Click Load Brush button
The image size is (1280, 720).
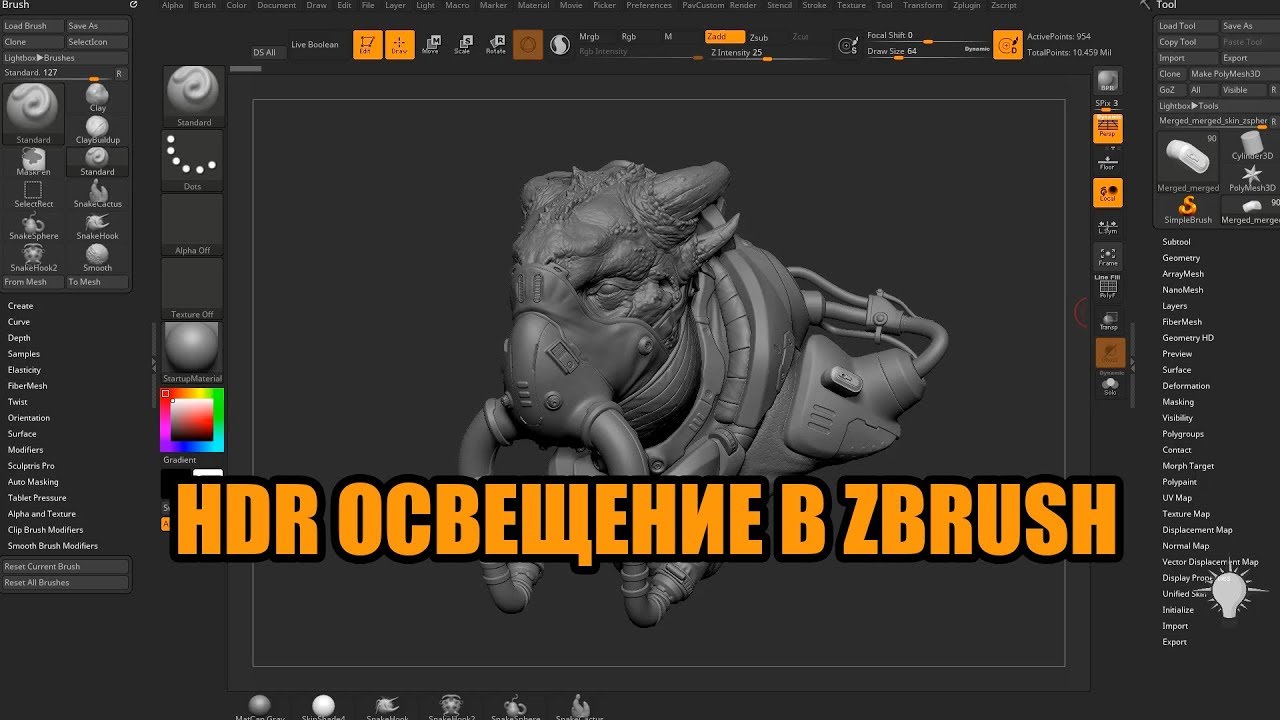[x=33, y=26]
